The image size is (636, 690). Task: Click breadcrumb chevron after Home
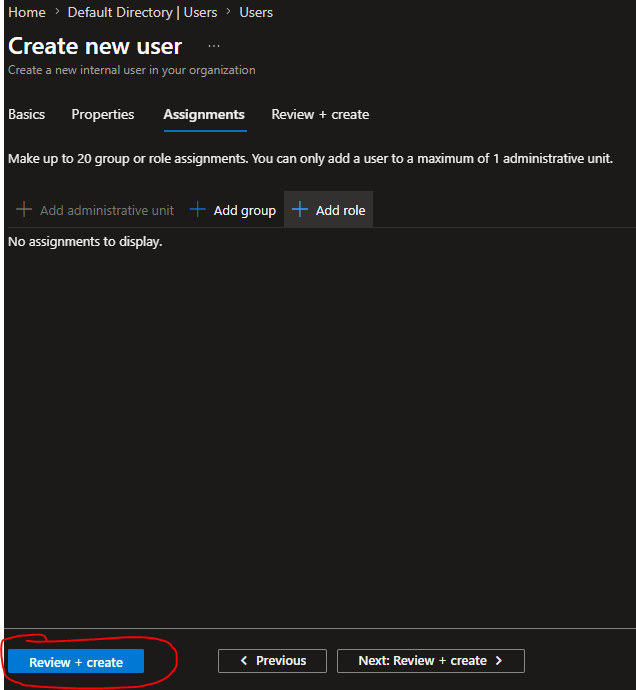pos(57,12)
